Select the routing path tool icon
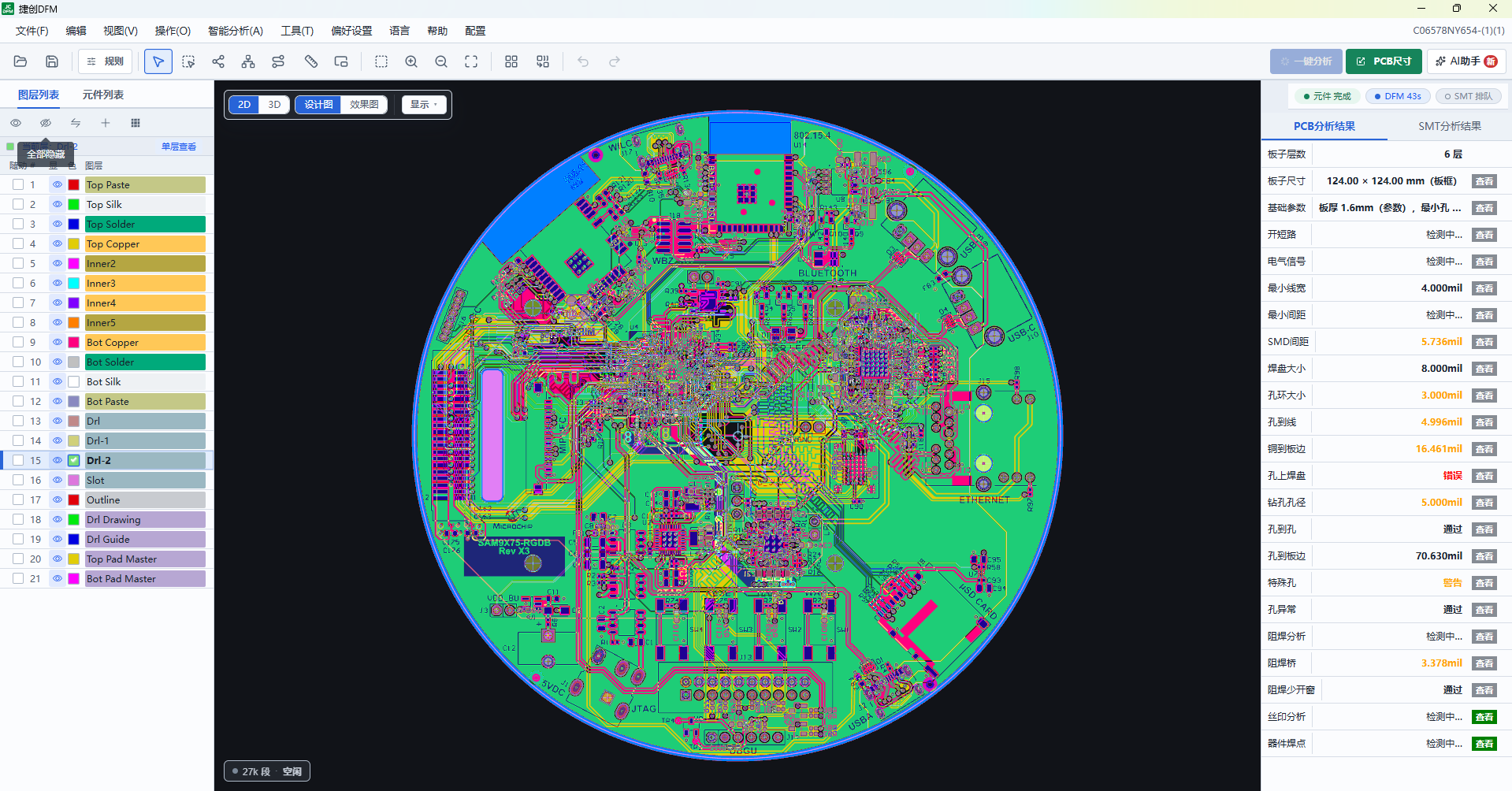The width and height of the screenshot is (1512, 791). pyautogui.click(x=278, y=61)
